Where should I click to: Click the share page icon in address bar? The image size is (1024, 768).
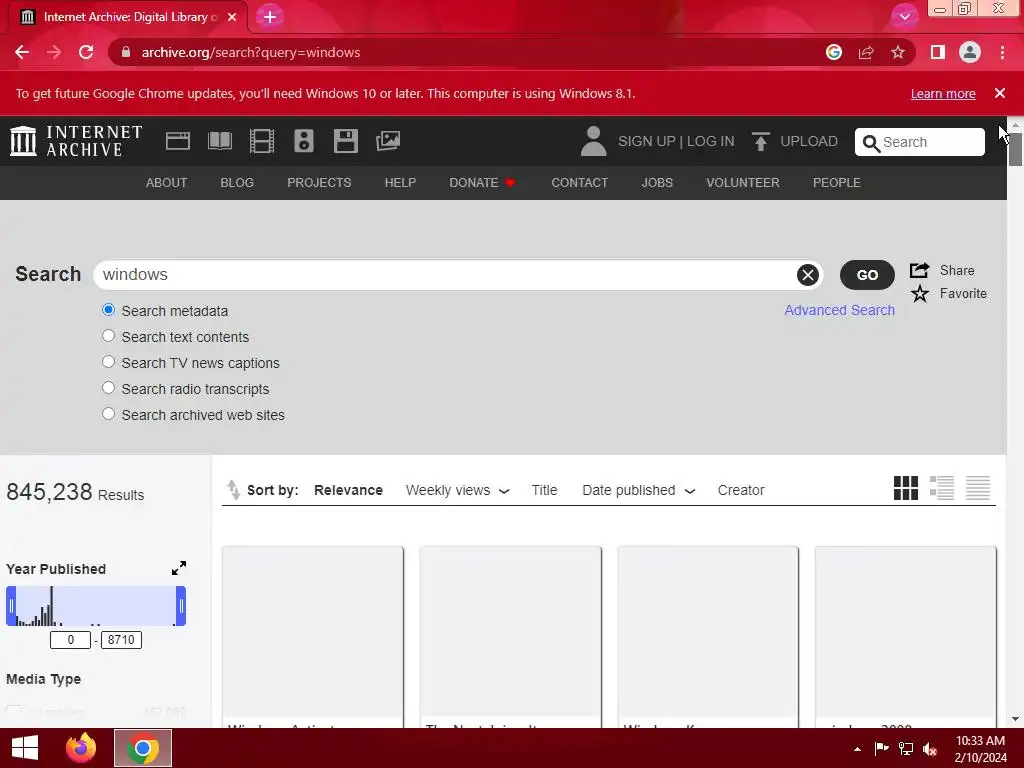click(866, 52)
